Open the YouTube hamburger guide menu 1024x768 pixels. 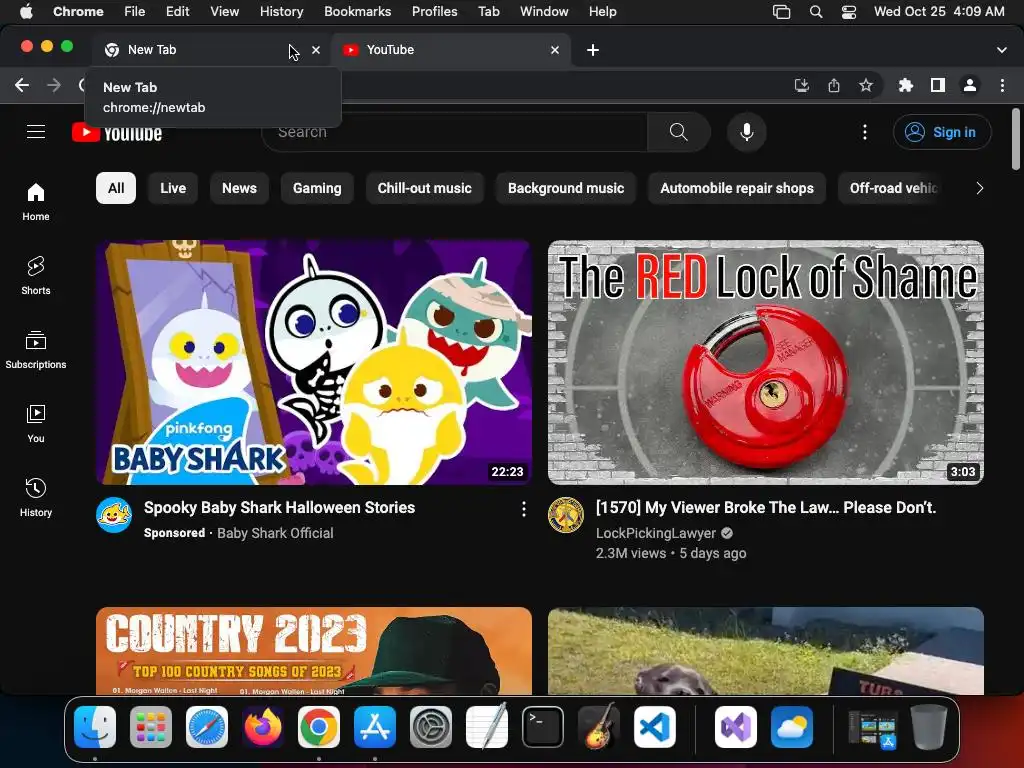tap(36, 132)
